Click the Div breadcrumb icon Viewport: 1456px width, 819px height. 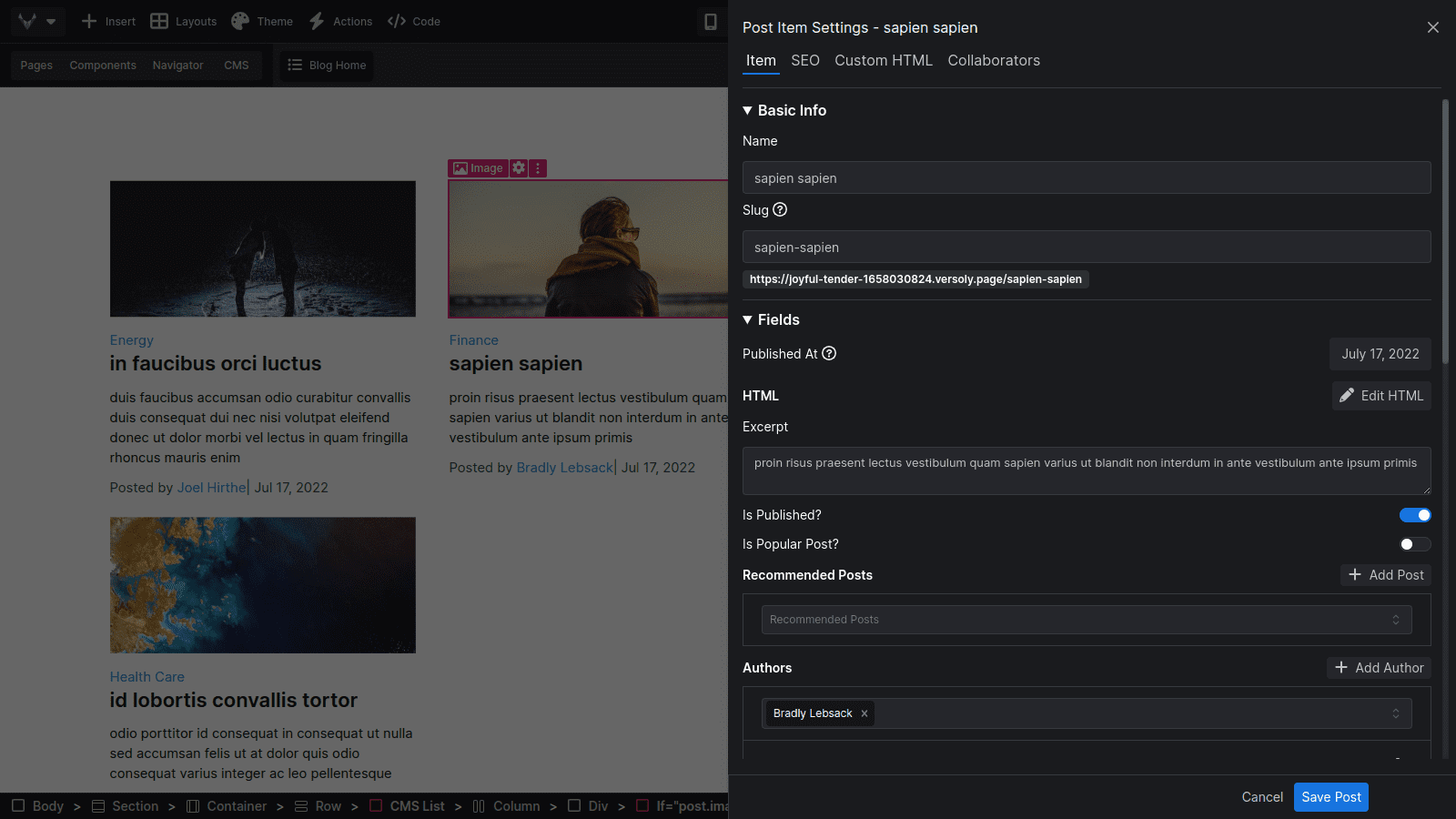click(574, 805)
